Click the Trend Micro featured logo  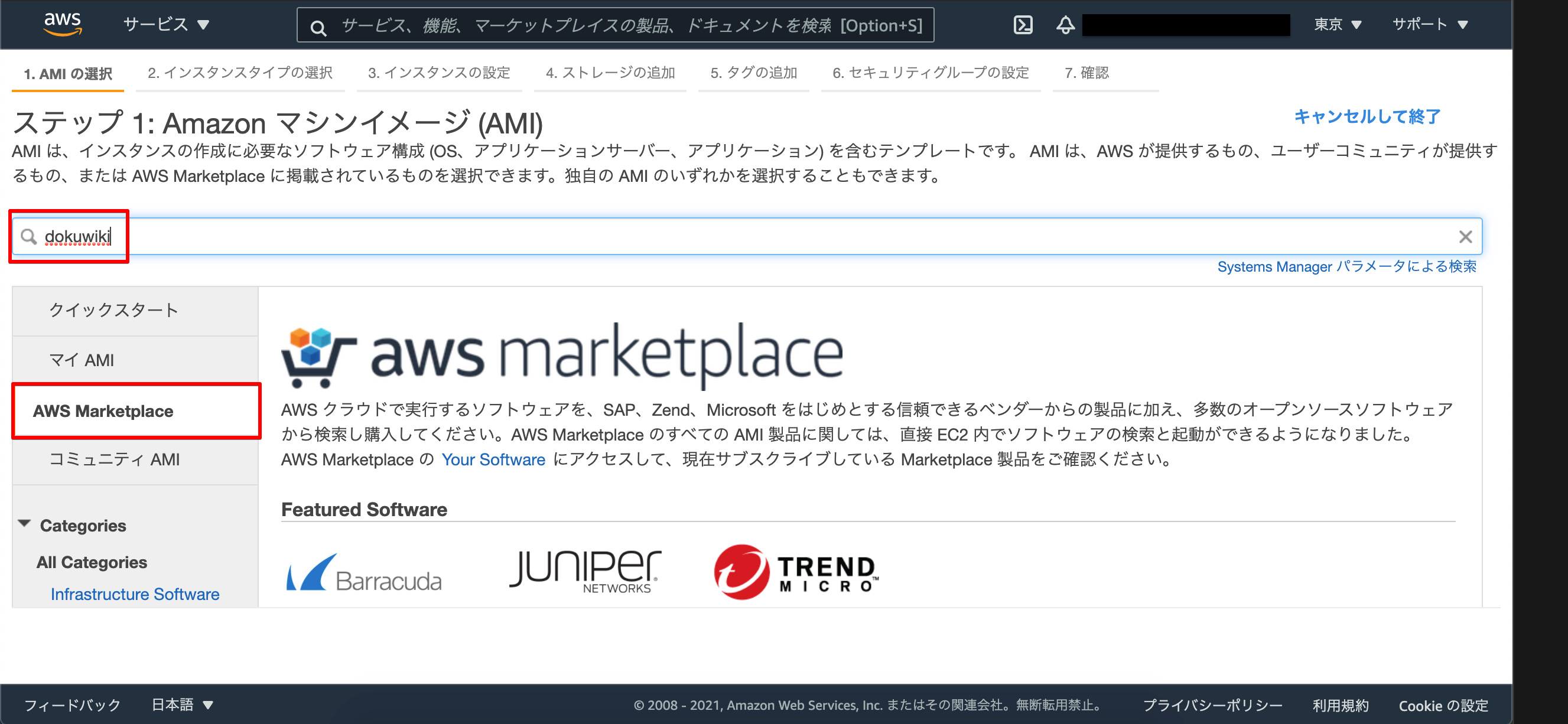coord(796,572)
